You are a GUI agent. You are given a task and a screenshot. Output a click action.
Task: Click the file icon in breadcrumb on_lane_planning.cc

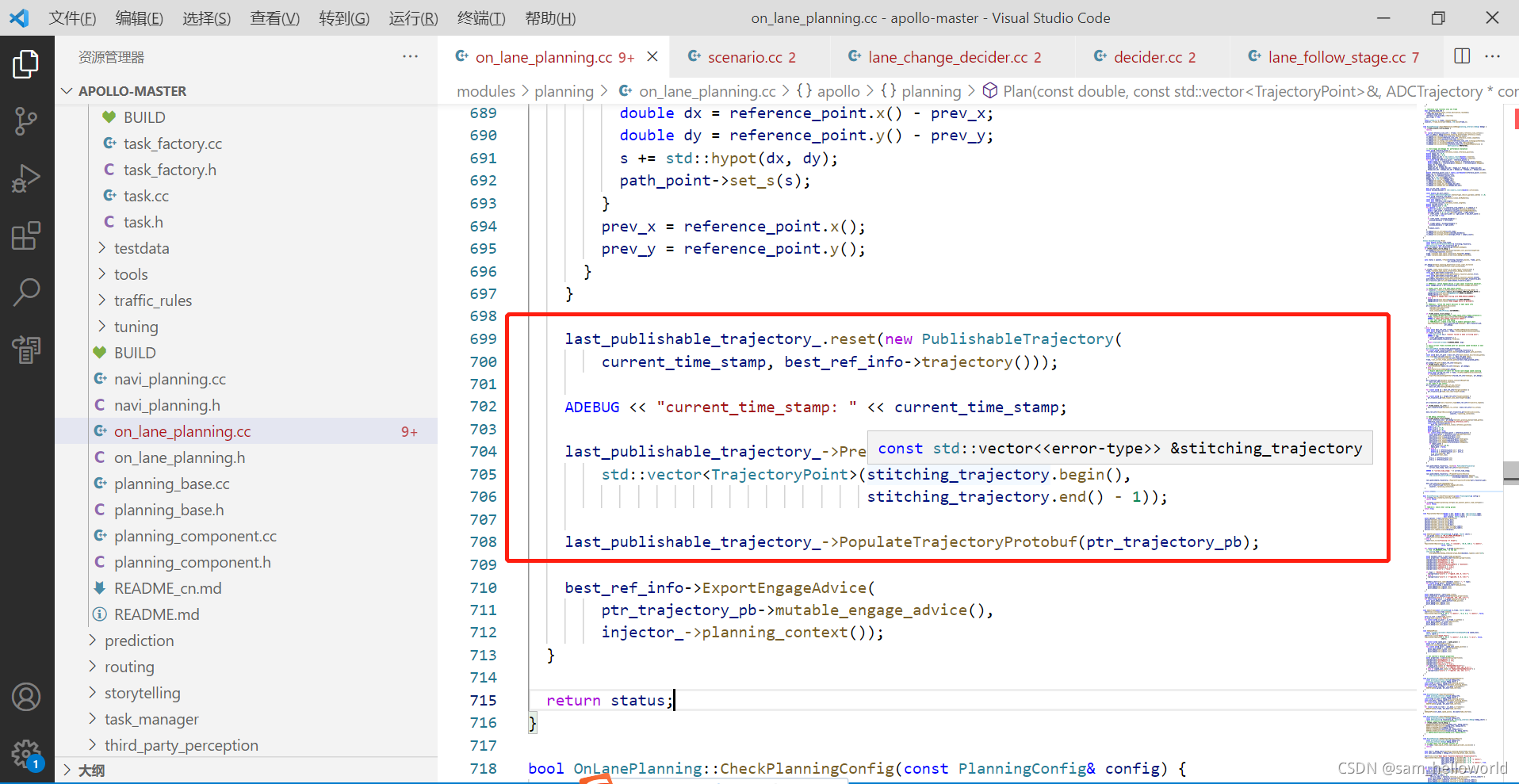coord(626,90)
